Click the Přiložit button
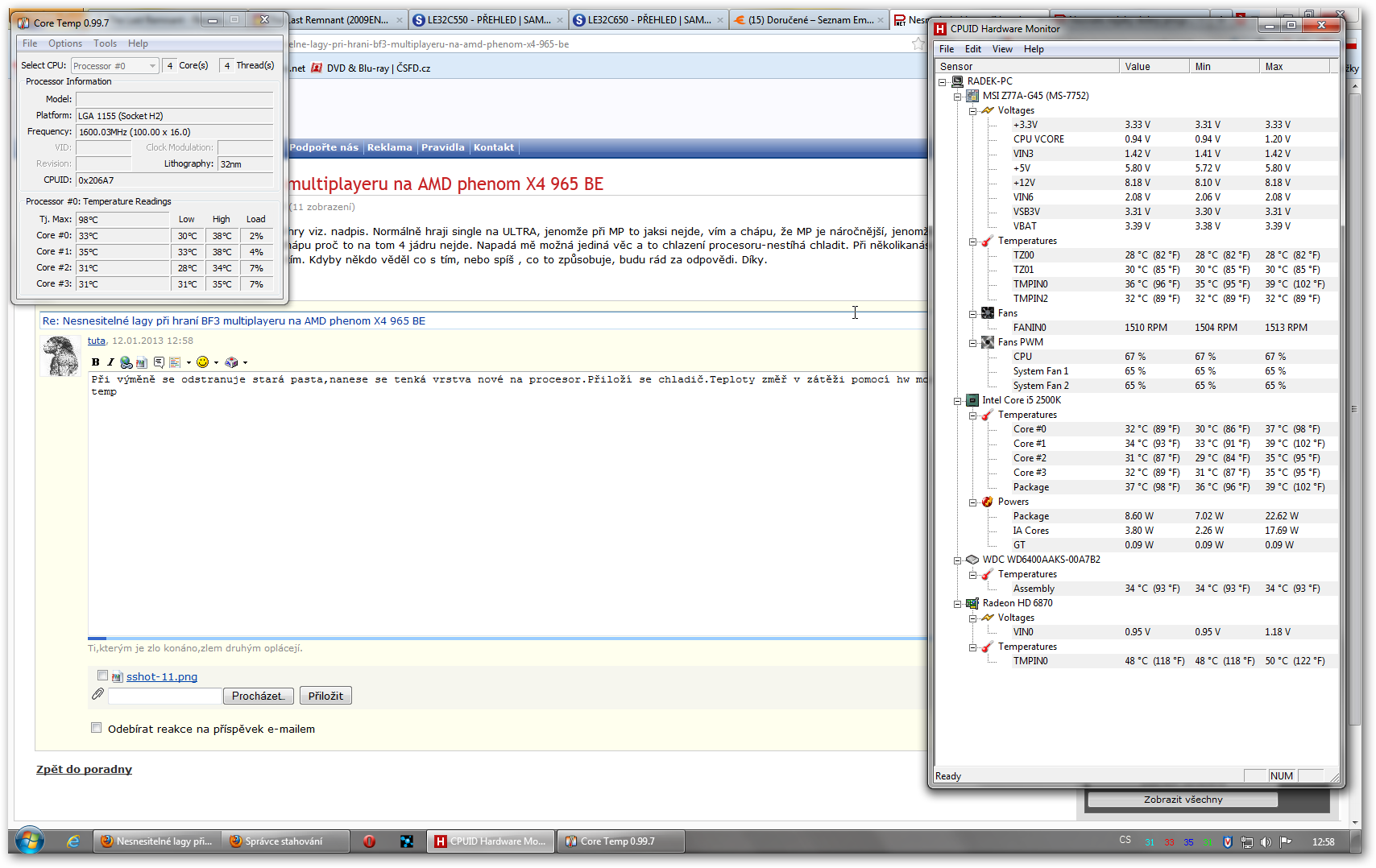The width and height of the screenshot is (1376, 868). (x=325, y=696)
